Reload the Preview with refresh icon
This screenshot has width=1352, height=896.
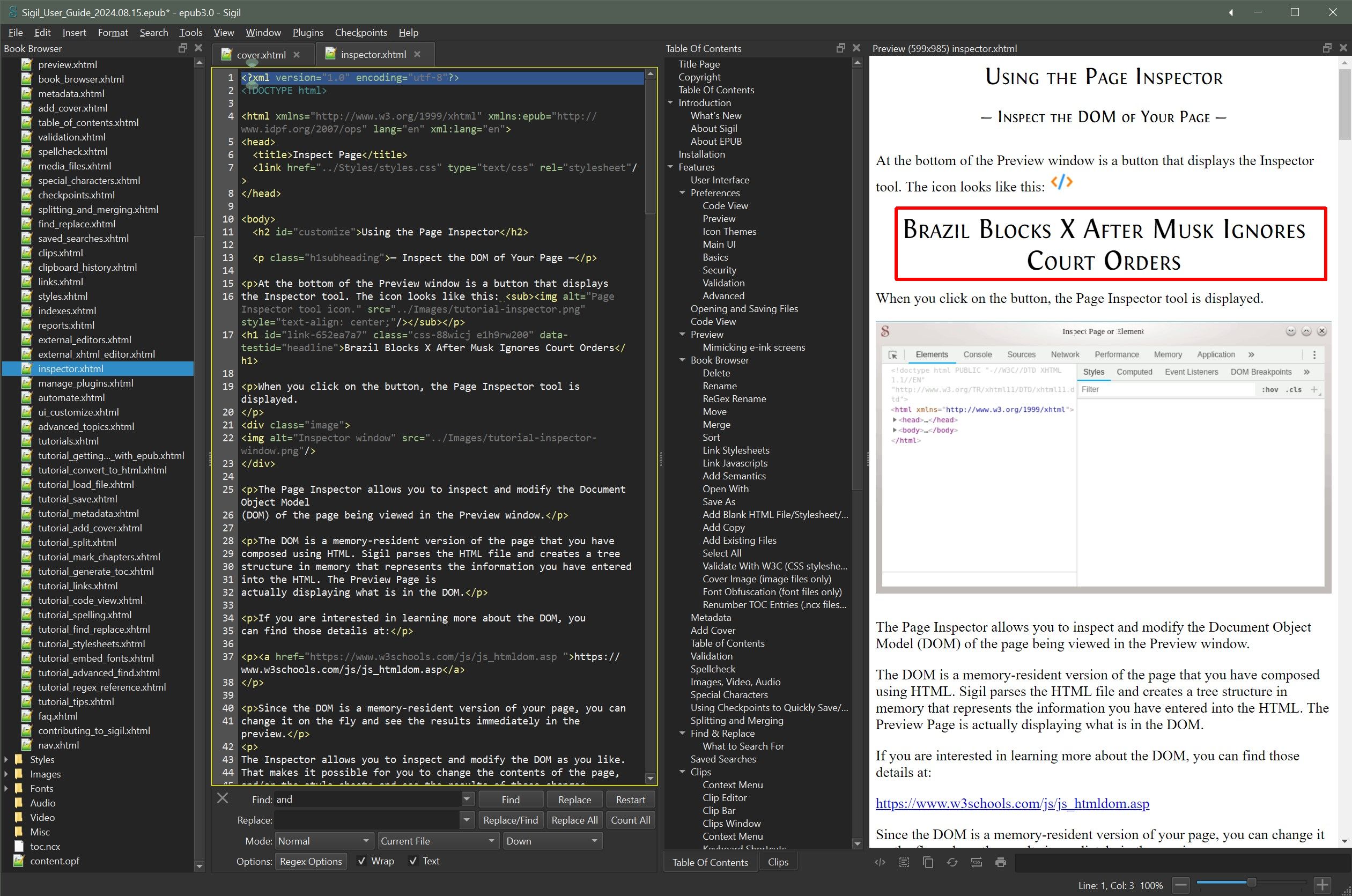coord(952,862)
